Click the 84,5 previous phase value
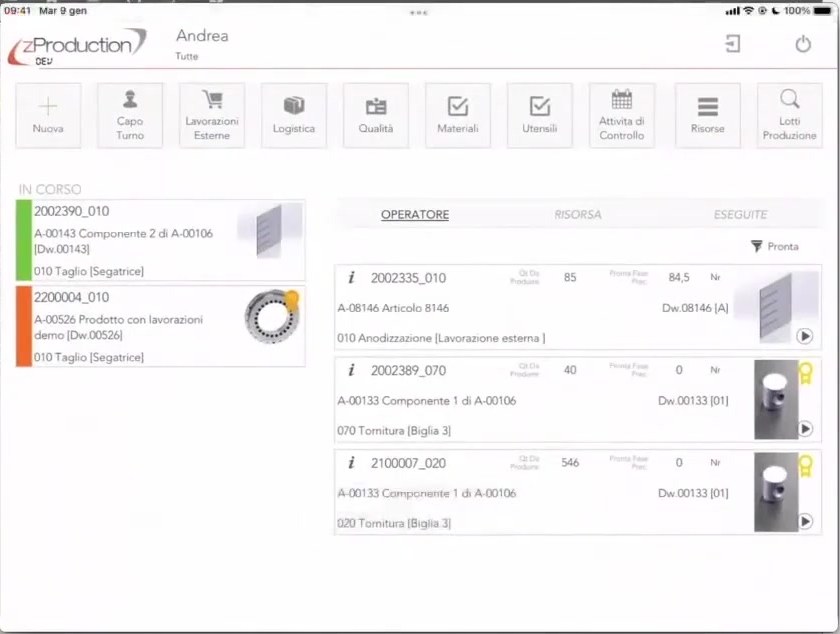Viewport: 840px width, 634px height. click(679, 278)
